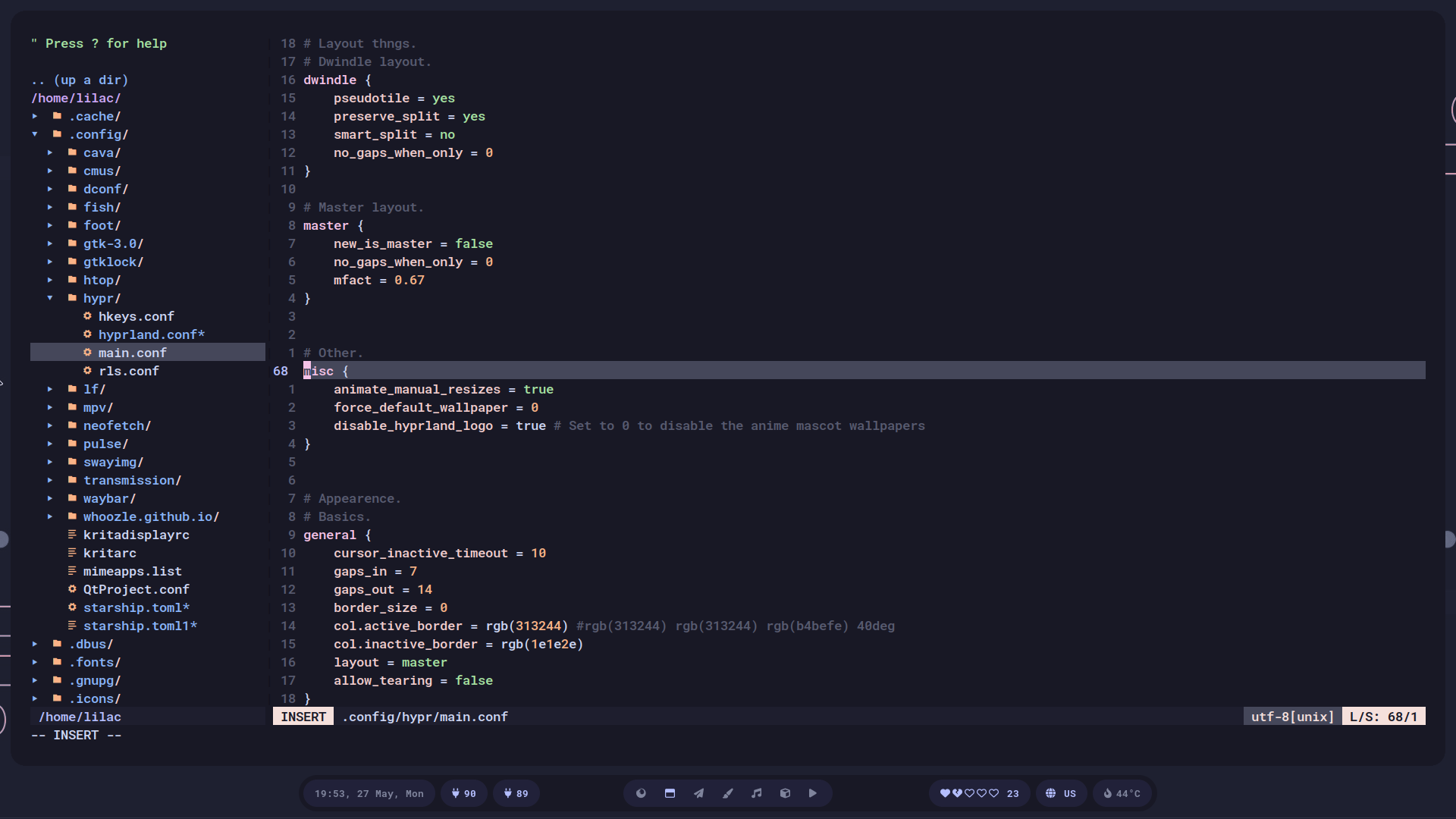Image resolution: width=1456 pixels, height=819 pixels.
Task: Click the folder icon beside .cache/
Action: pyautogui.click(x=57, y=116)
